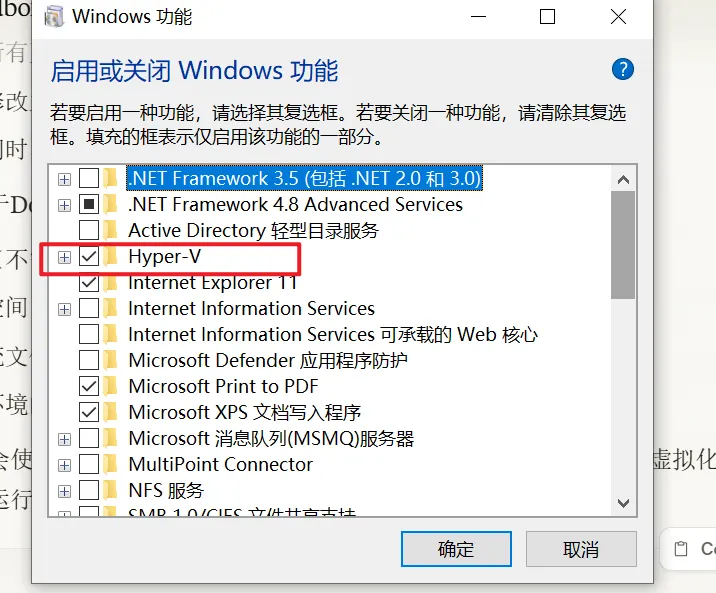Click the folder icon beside NFS 服务
This screenshot has width=716, height=593.
(x=112, y=491)
